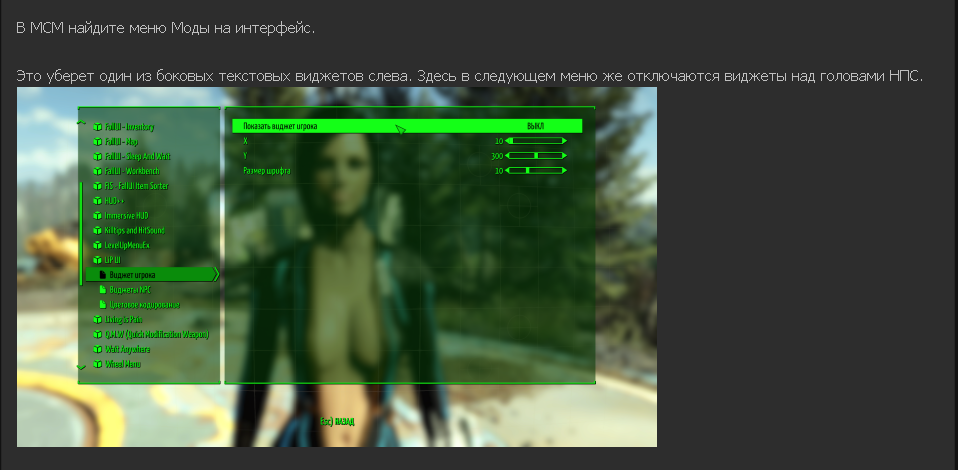Click the page icon next to Виджеты NPC
The width and height of the screenshot is (958, 470).
(x=102, y=290)
